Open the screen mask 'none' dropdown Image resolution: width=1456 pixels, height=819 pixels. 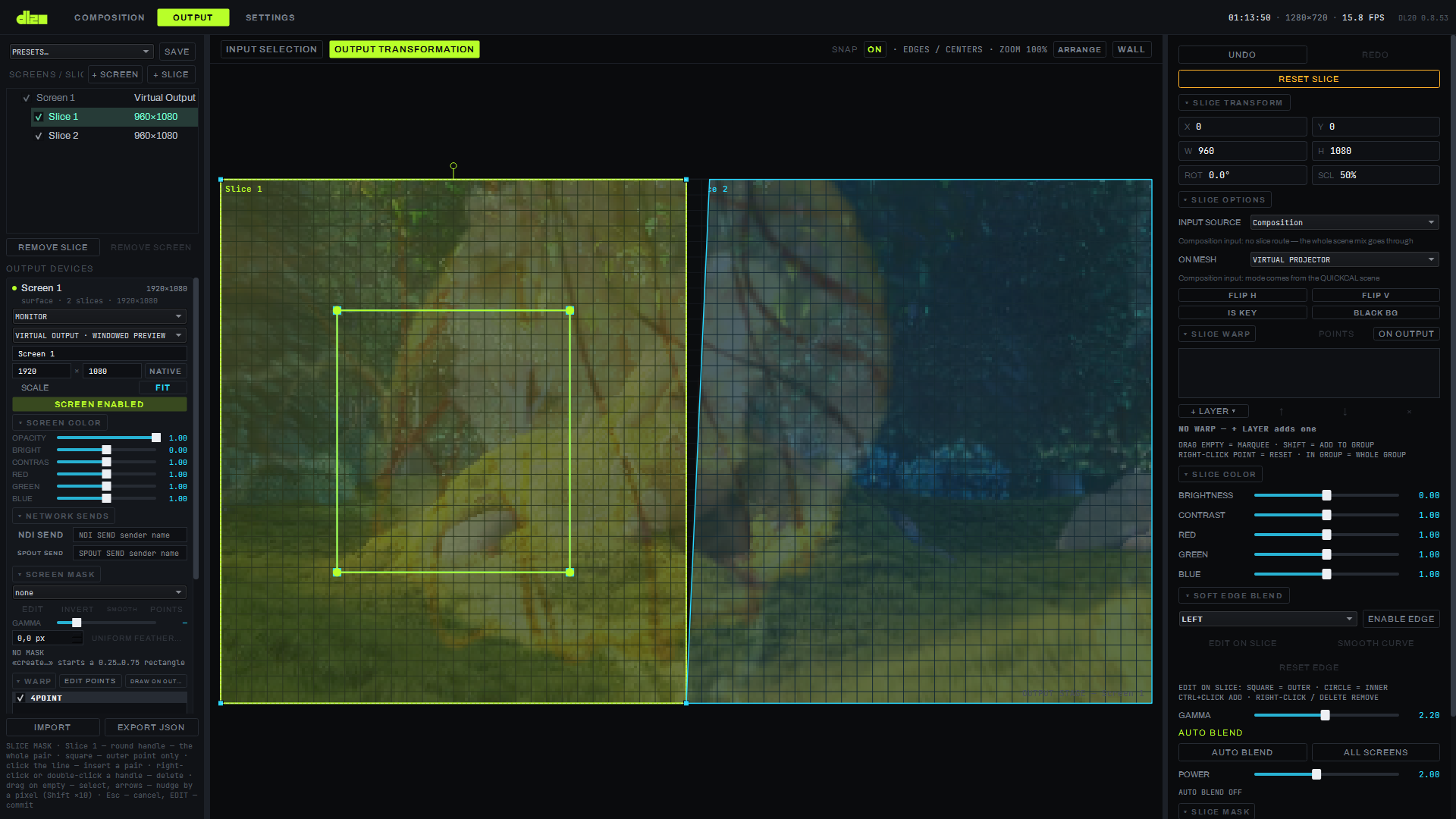coord(99,592)
